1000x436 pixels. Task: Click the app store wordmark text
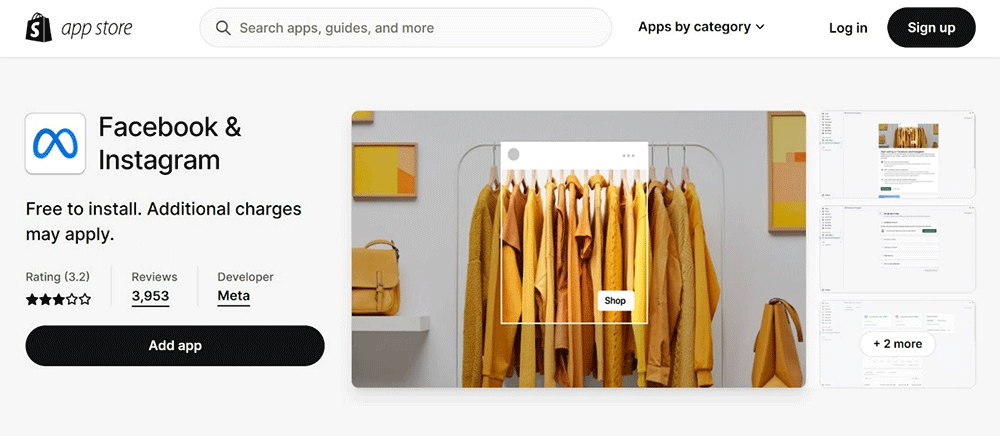(x=97, y=28)
